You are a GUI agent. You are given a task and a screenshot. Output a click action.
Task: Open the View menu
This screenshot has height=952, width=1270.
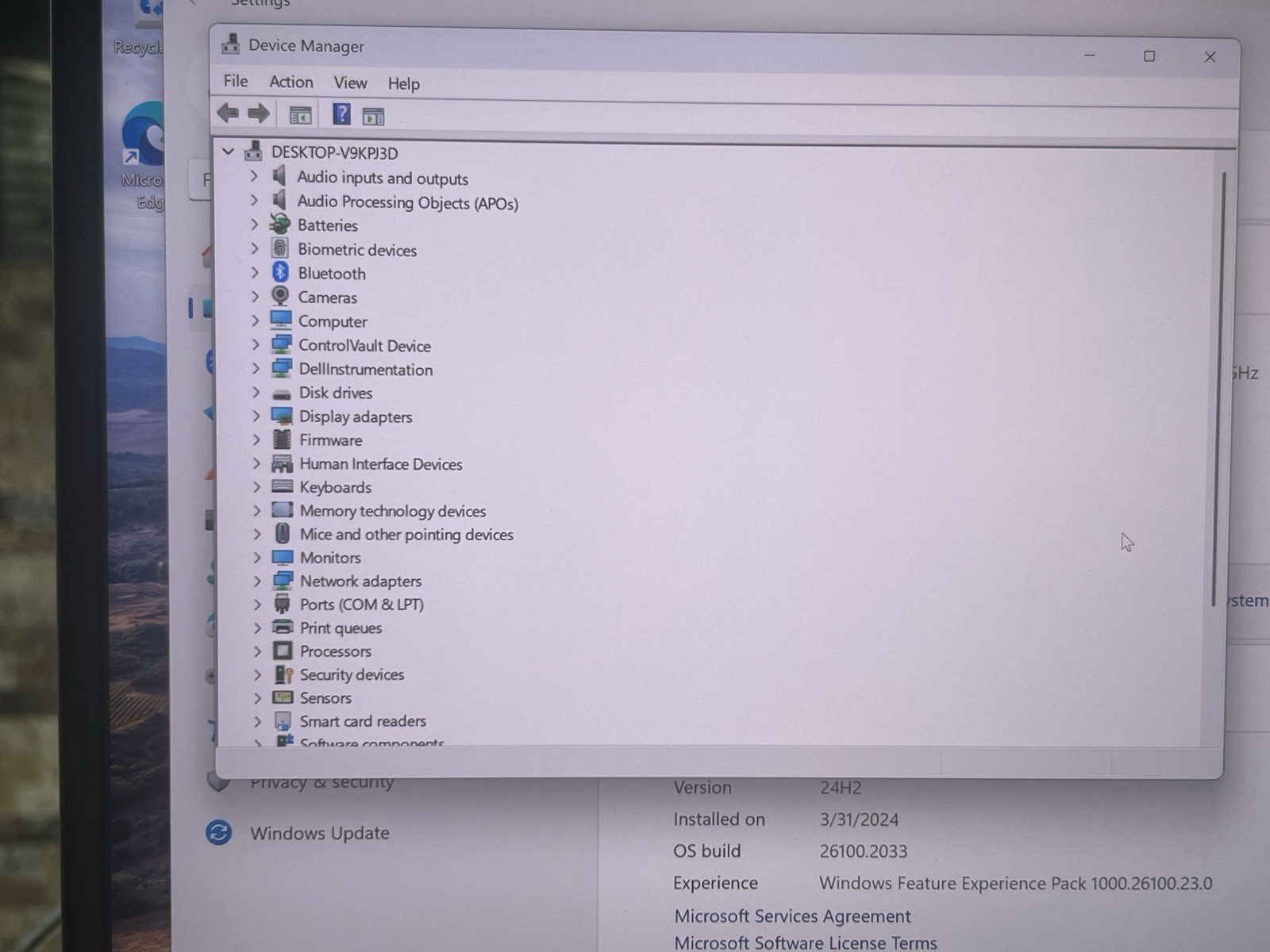(x=350, y=83)
